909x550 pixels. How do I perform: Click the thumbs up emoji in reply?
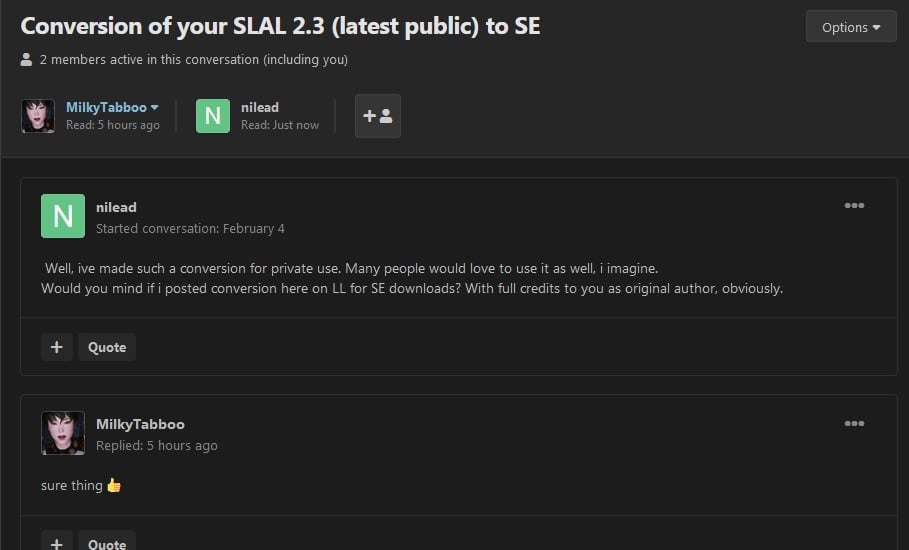click(114, 485)
